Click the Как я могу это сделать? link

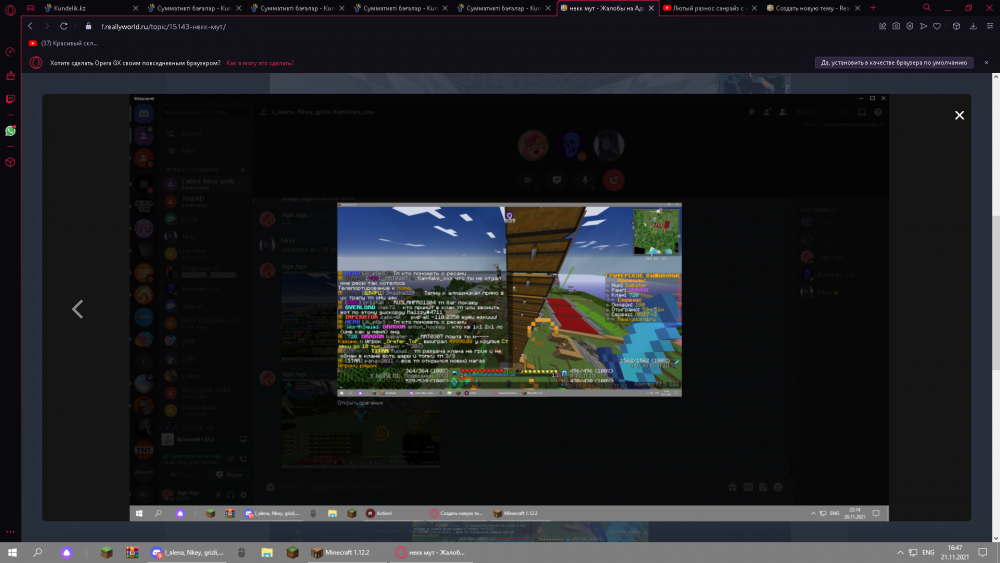click(260, 63)
